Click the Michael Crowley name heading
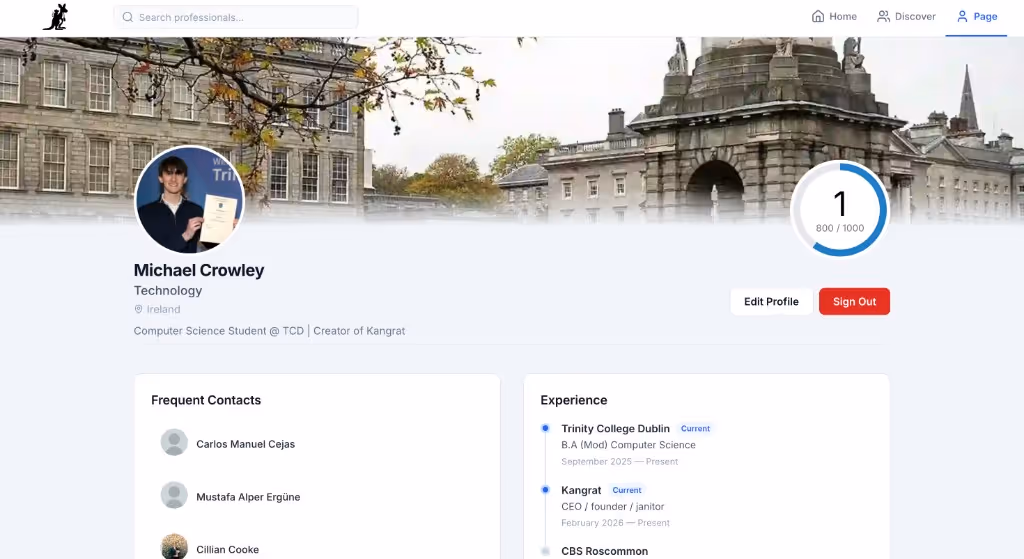This screenshot has height=559, width=1024. coord(199,270)
